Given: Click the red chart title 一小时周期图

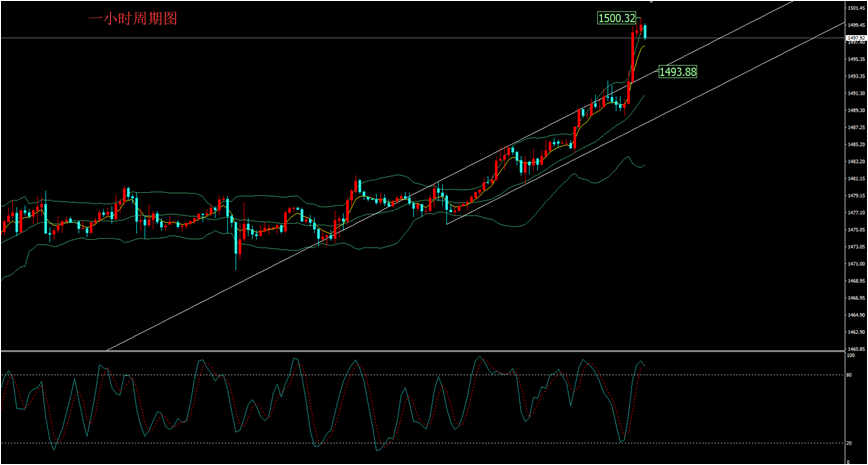Looking at the screenshot, I should click(133, 19).
